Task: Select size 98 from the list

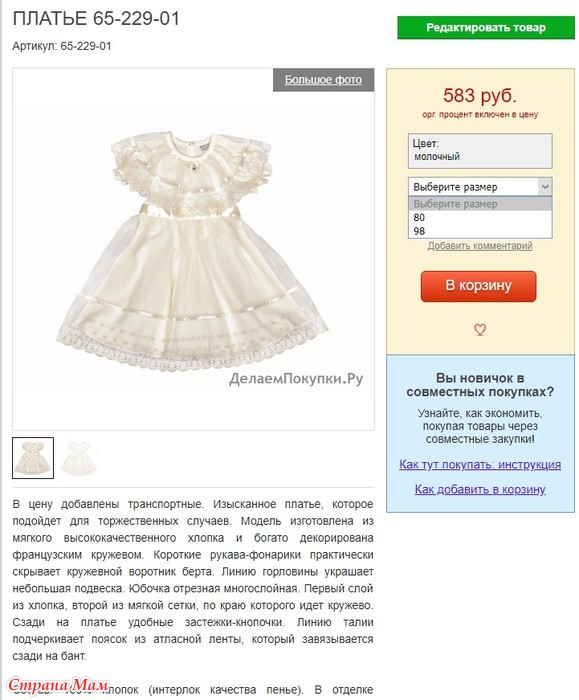Action: tap(480, 231)
